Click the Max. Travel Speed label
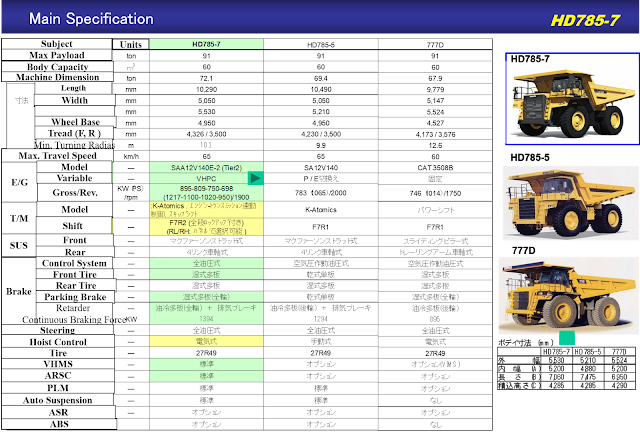The image size is (640, 436). pos(58,156)
